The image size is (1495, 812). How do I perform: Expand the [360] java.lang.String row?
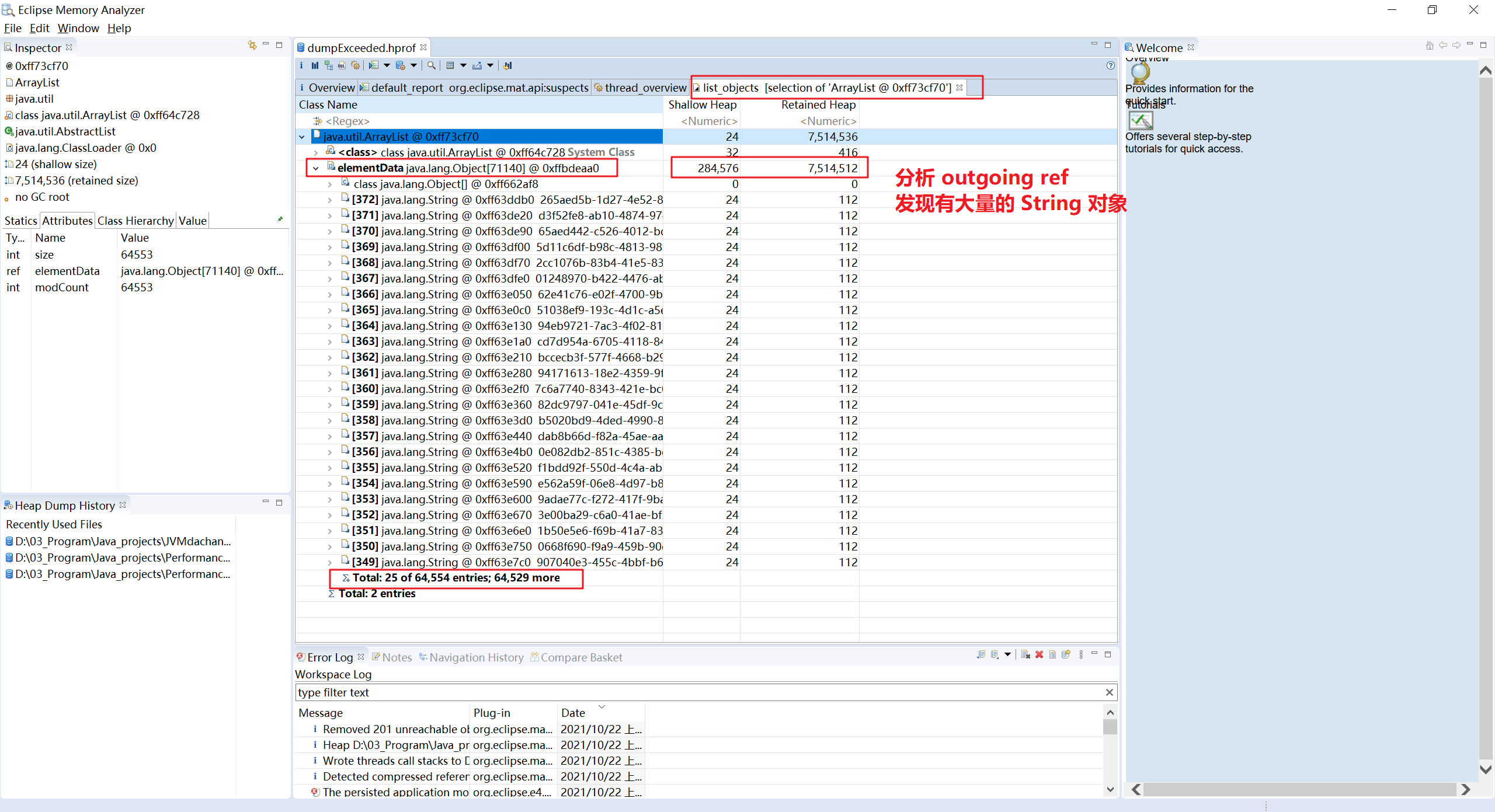[x=330, y=389]
